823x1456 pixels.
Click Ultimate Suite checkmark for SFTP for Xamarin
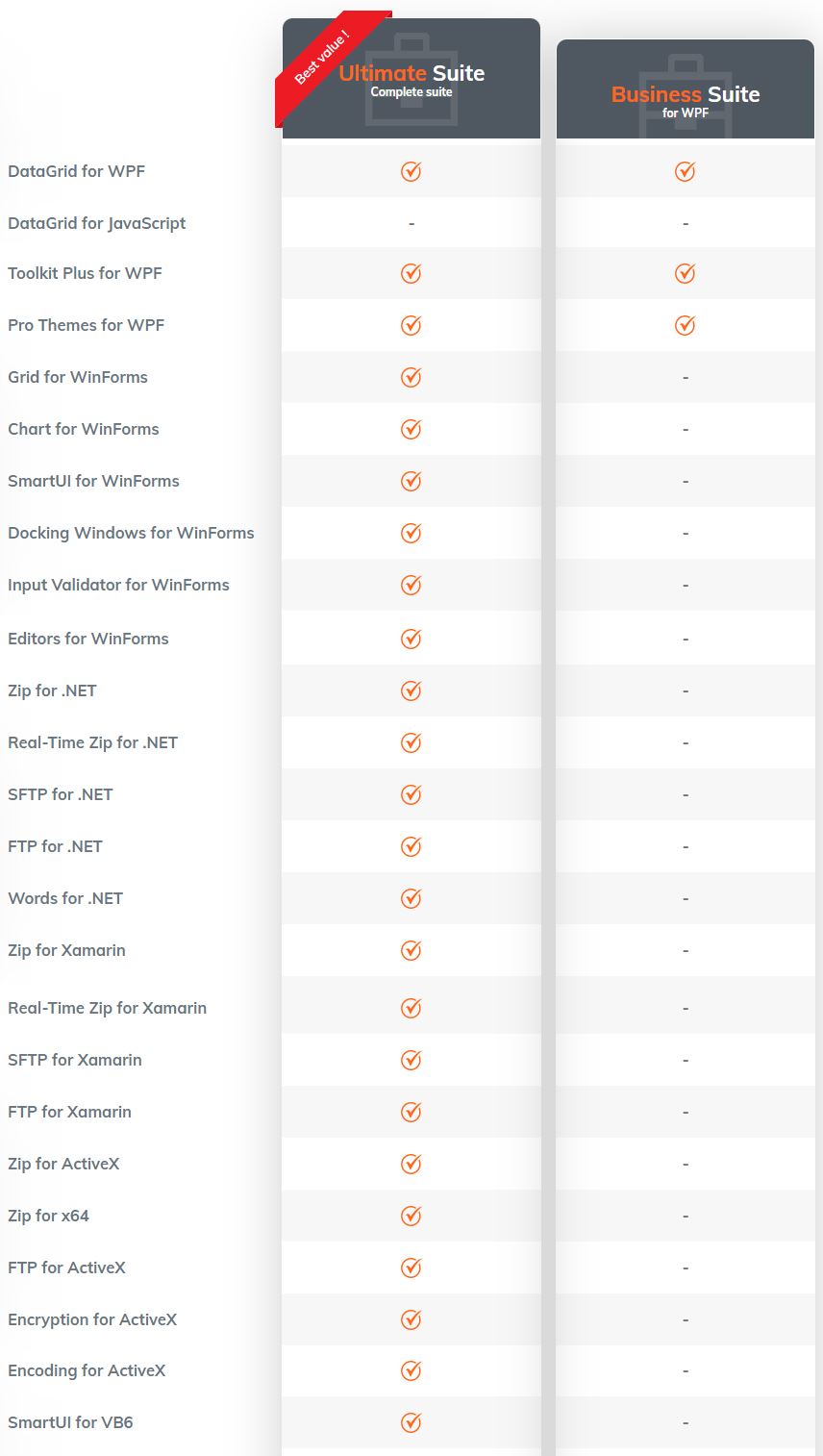tap(411, 1060)
